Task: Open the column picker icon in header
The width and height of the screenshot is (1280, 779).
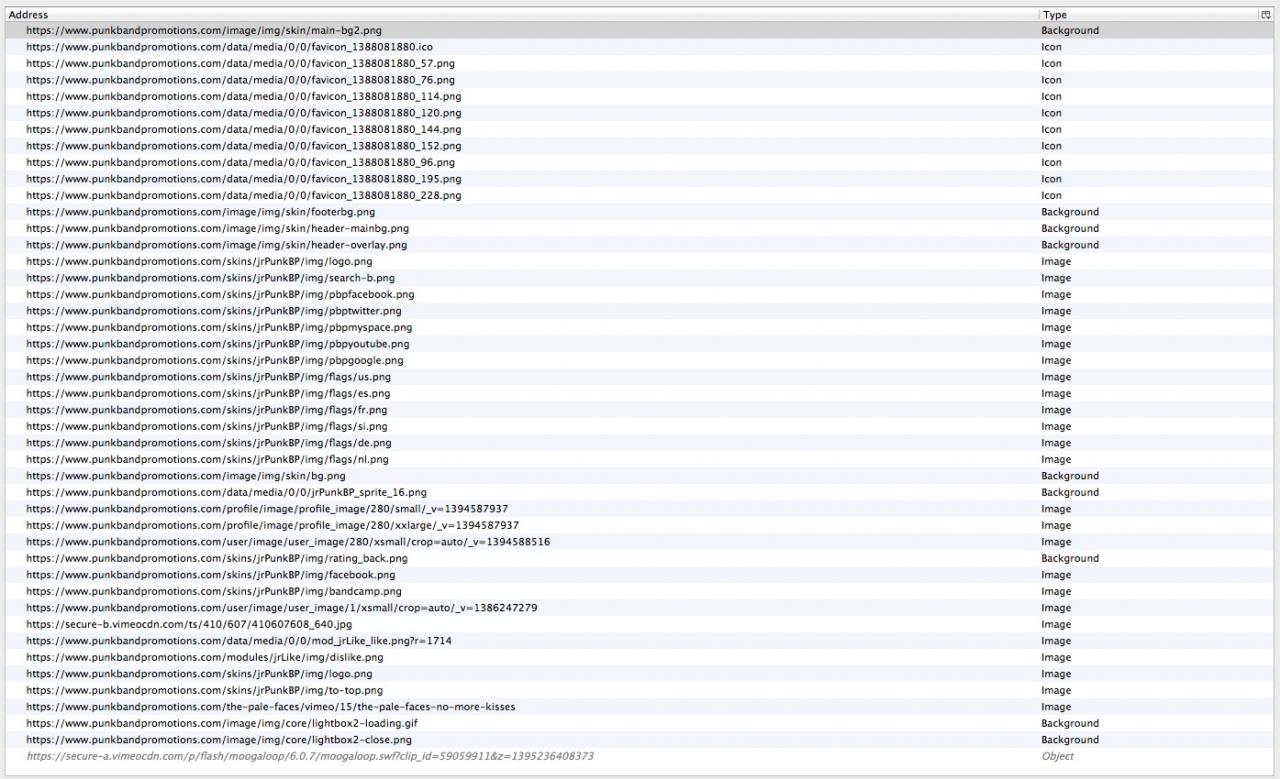Action: click(1265, 15)
